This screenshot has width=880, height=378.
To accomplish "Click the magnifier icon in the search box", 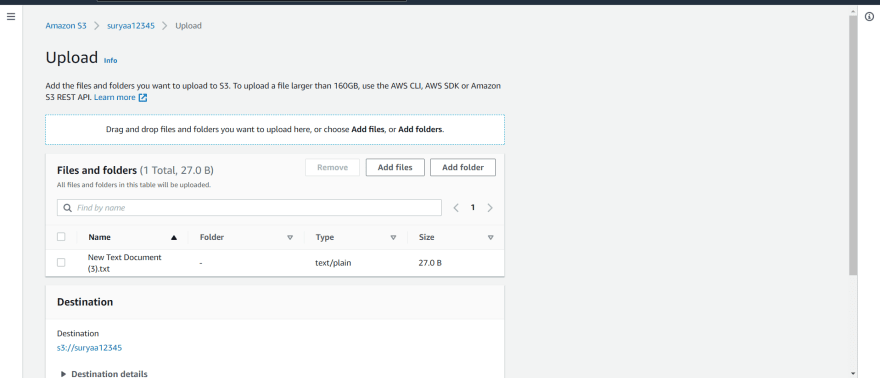I will tap(67, 208).
